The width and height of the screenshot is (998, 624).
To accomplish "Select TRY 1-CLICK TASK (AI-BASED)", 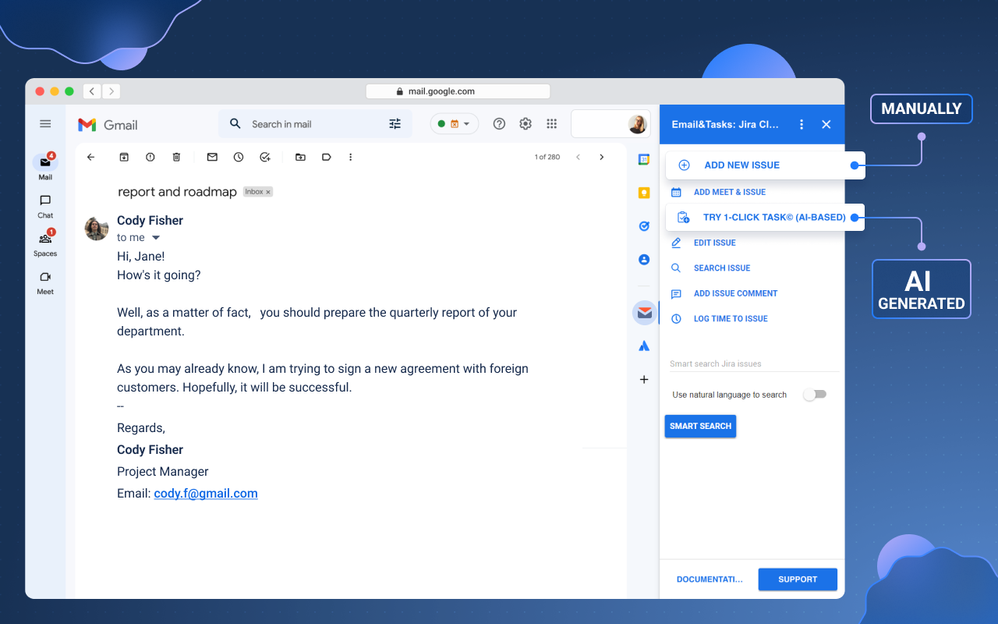I will click(x=765, y=217).
